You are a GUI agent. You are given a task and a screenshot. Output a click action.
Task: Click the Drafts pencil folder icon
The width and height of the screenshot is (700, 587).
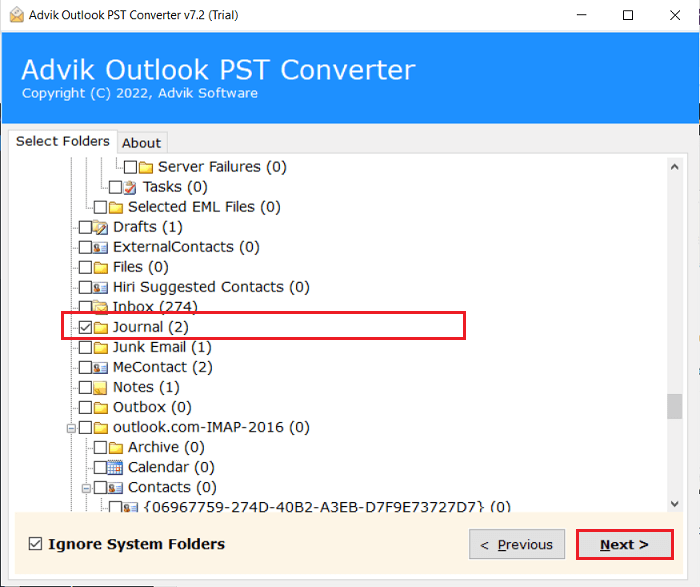coord(100,228)
